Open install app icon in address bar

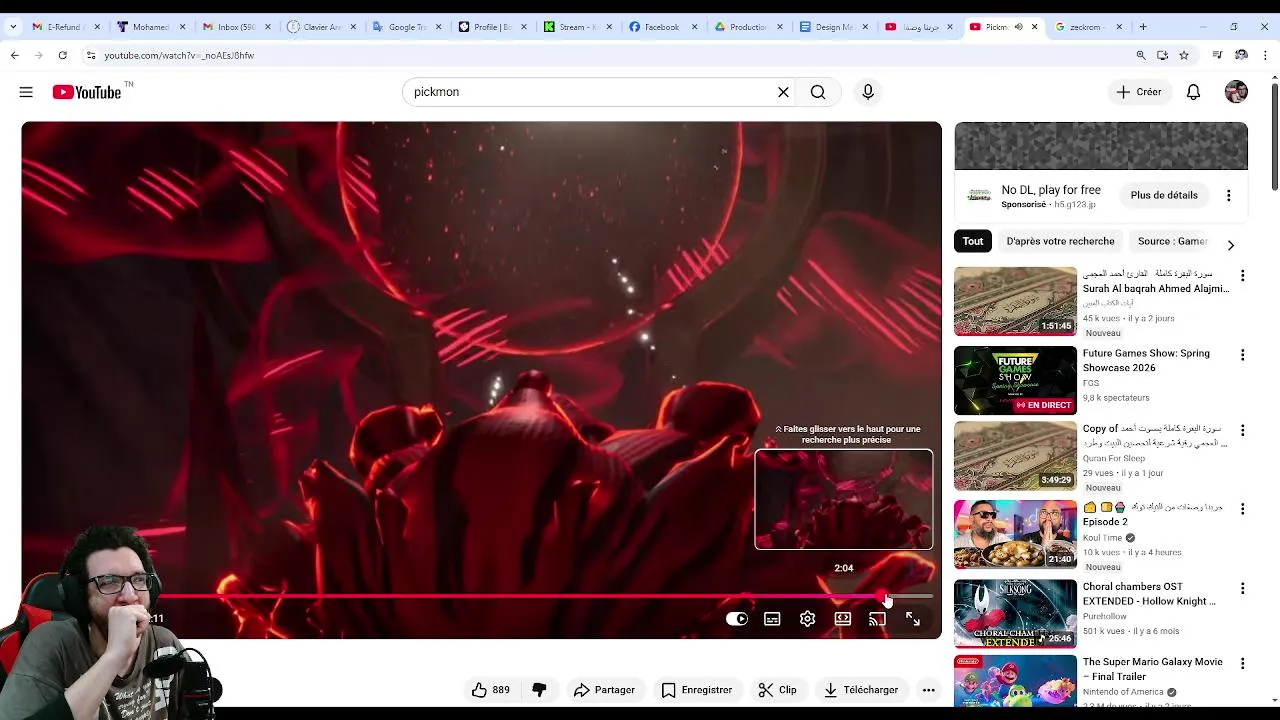[1162, 55]
